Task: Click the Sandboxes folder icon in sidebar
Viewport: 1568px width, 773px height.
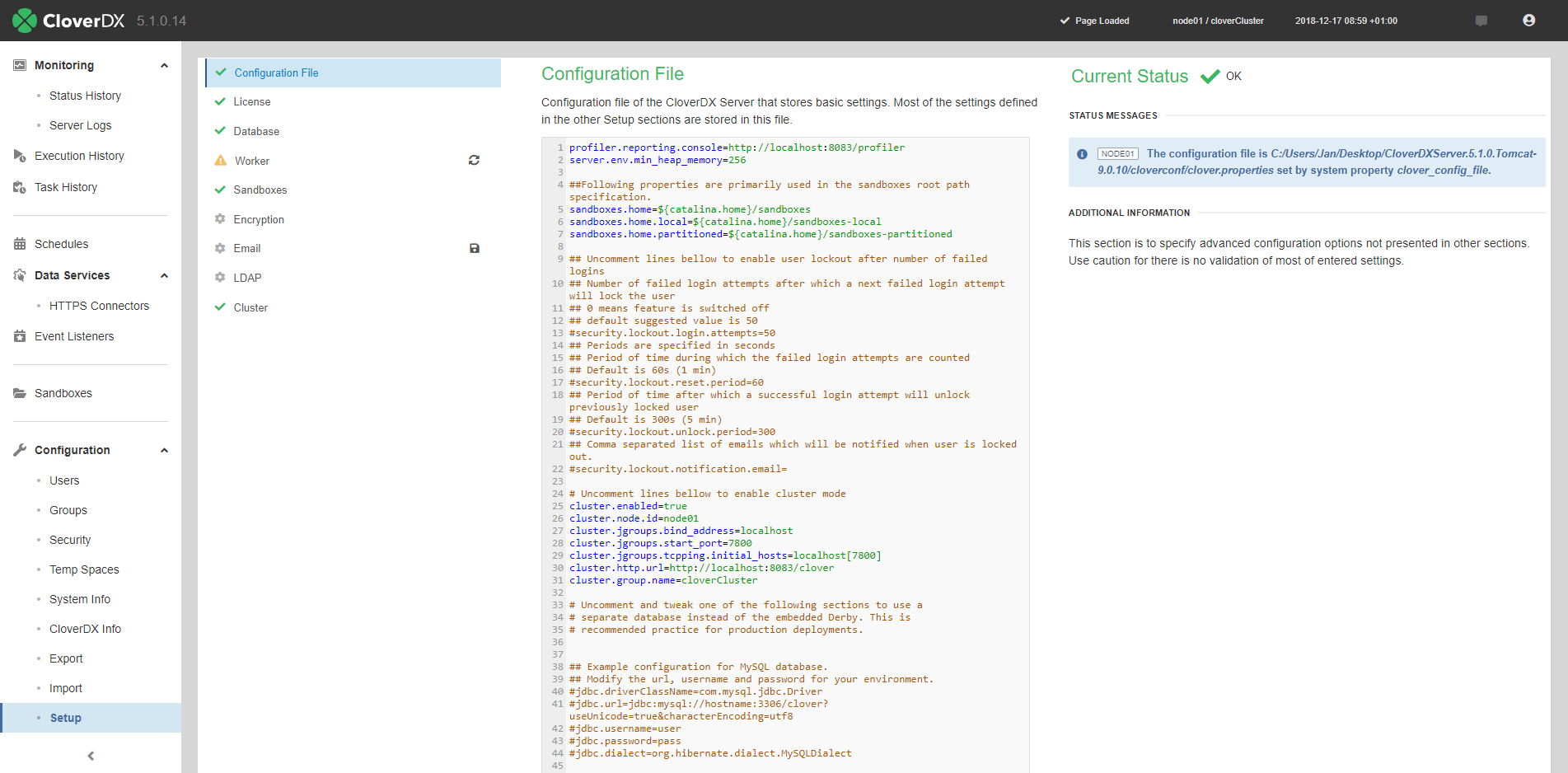Action: tap(20, 393)
